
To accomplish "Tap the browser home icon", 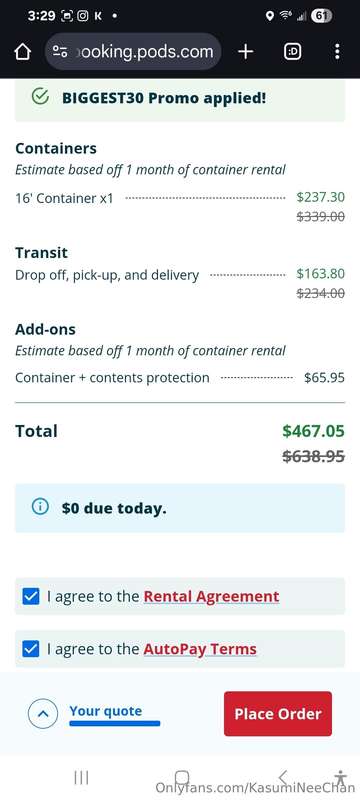I will pos(23,52).
